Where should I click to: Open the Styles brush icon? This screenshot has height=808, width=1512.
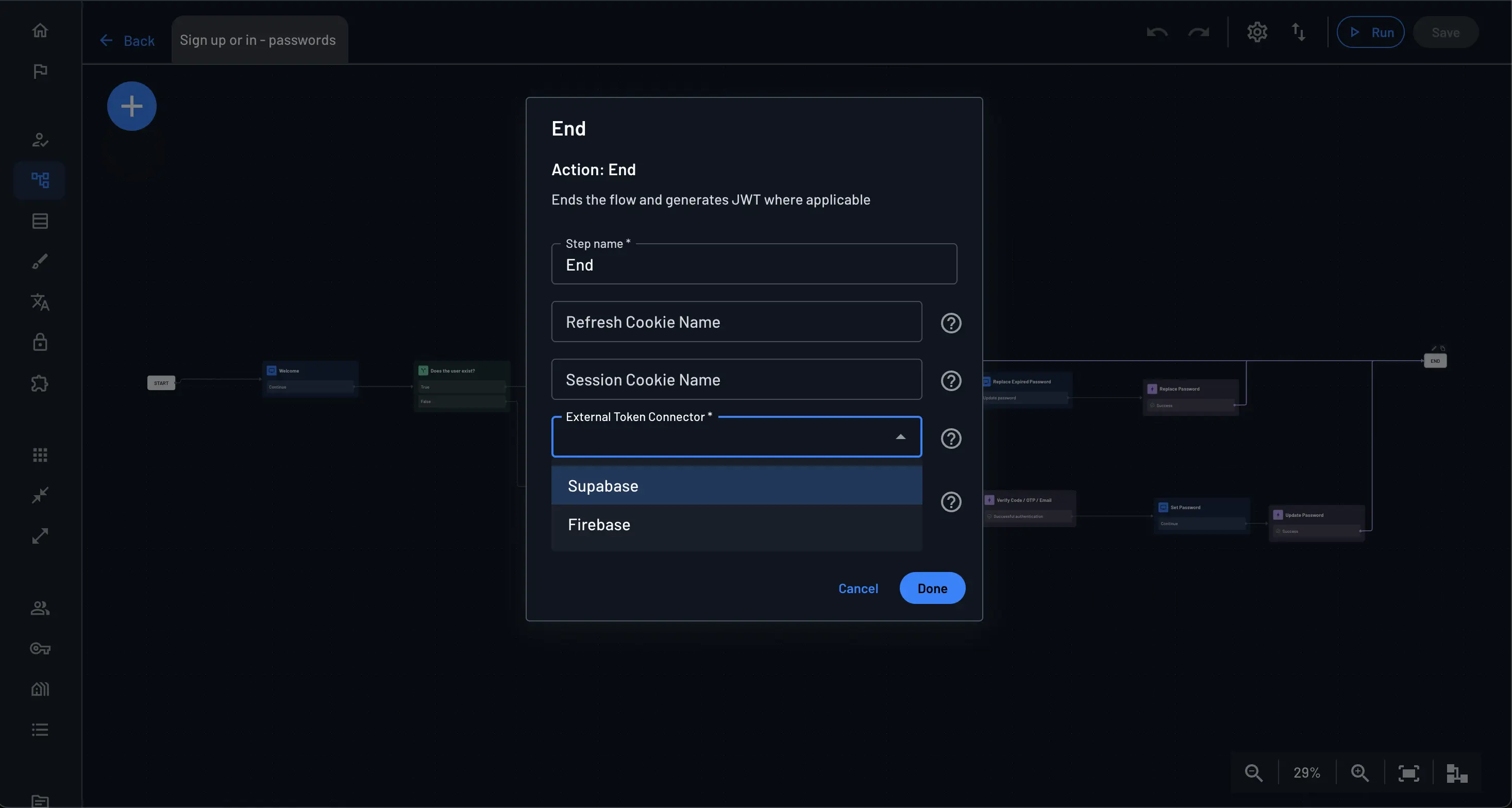(x=39, y=261)
